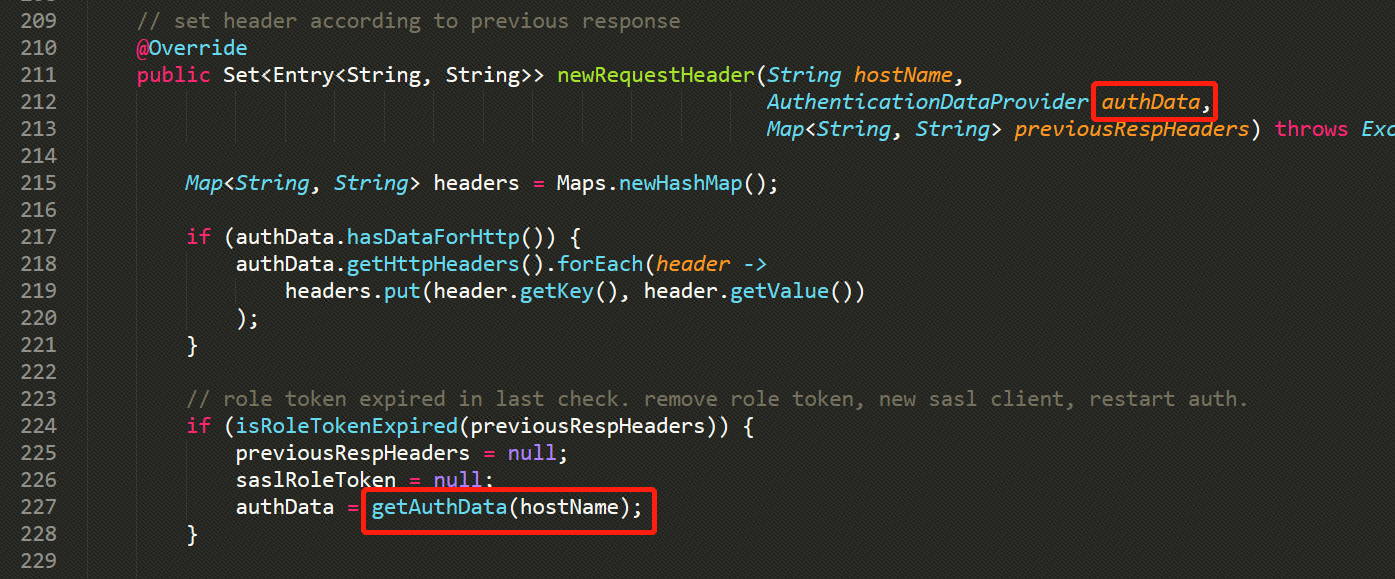Viewport: 1395px width, 579px height.
Task: Click line number 217 in gutter
Action: pyautogui.click(x=37, y=237)
